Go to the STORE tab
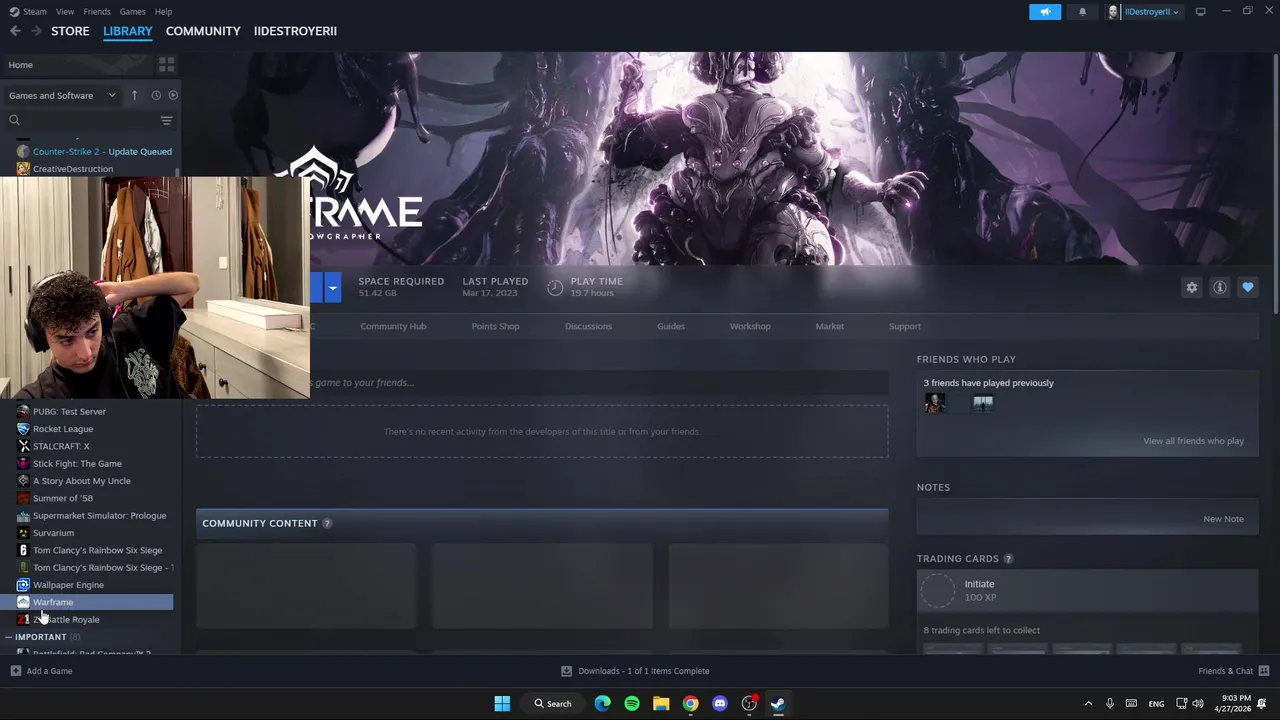 tap(70, 31)
